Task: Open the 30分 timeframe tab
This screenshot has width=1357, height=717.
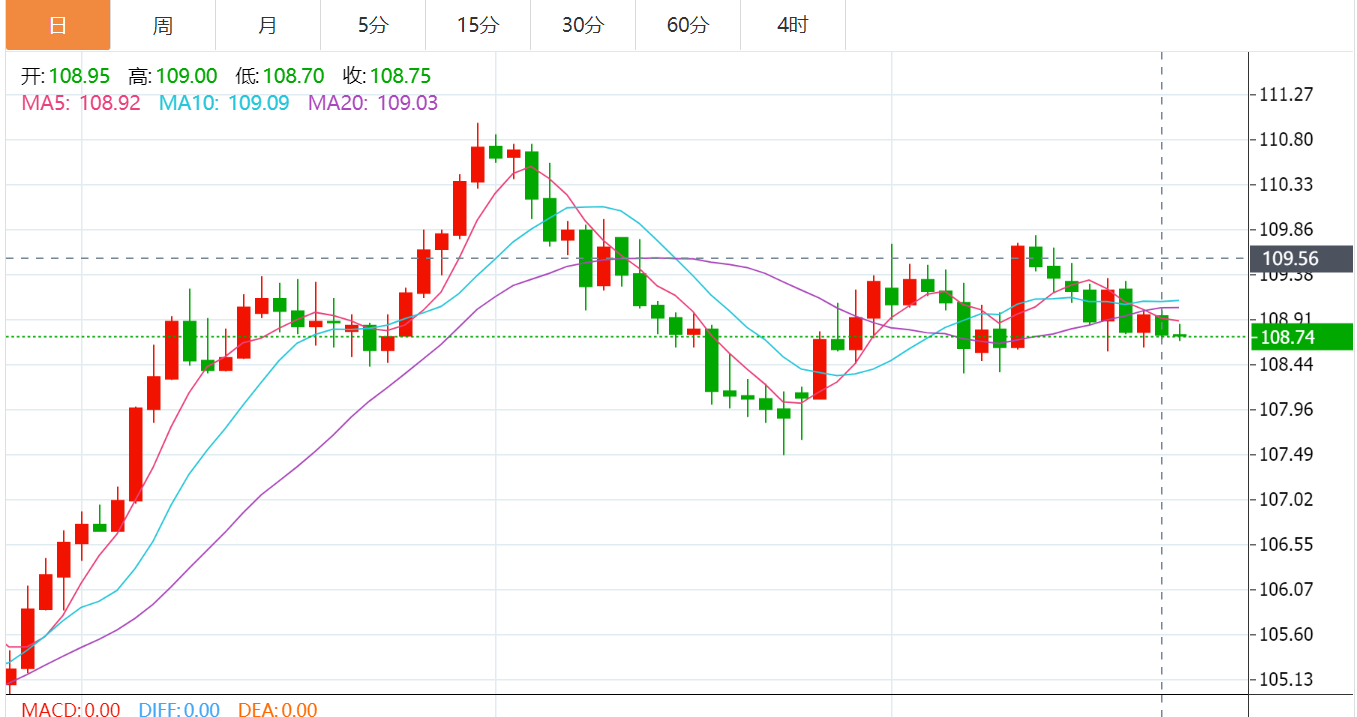Action: pyautogui.click(x=583, y=25)
